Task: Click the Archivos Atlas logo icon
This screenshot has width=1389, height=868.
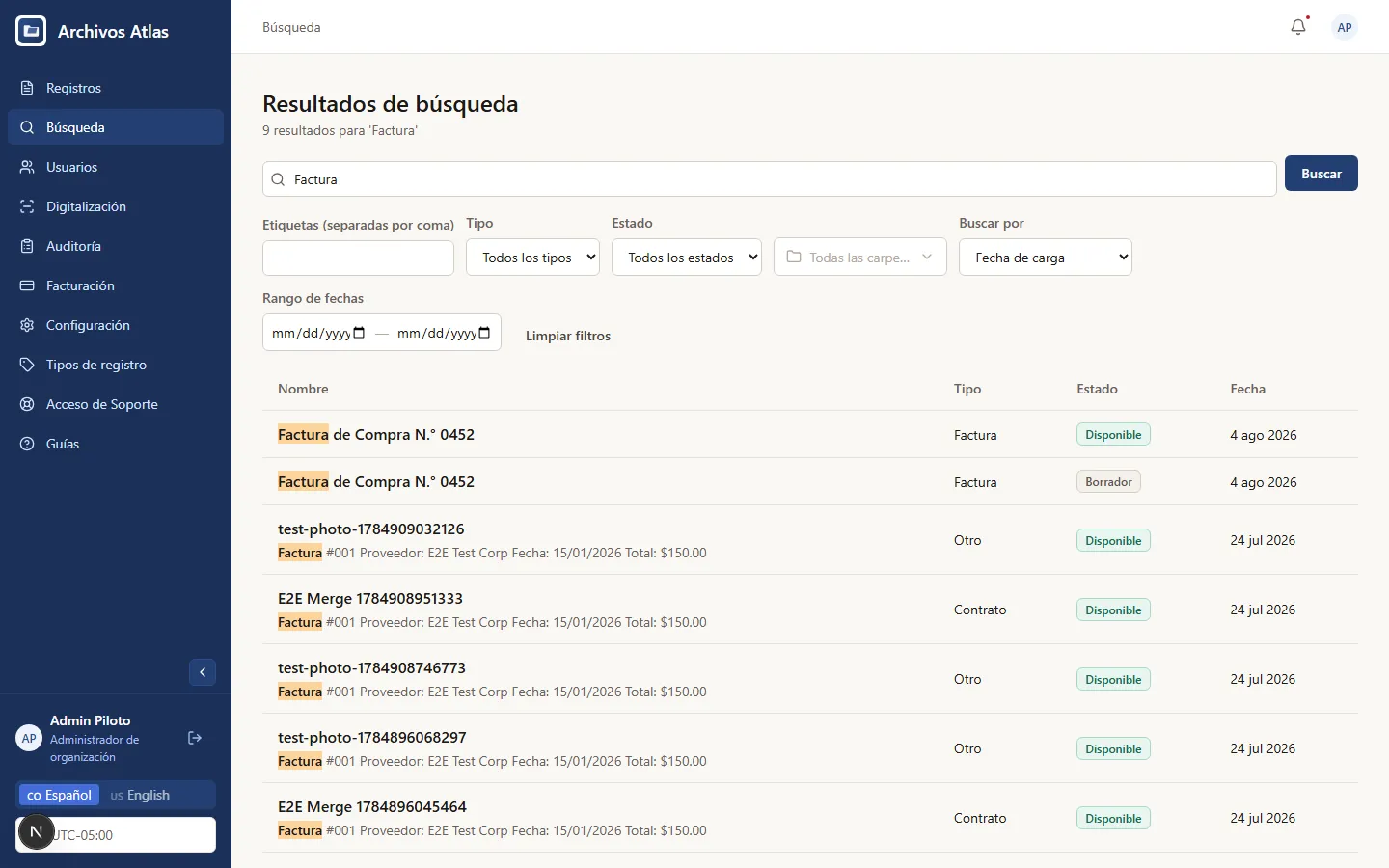Action: click(x=31, y=31)
